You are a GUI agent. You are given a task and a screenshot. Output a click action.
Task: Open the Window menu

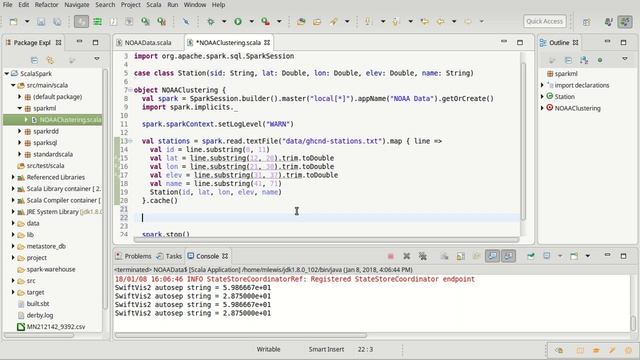(195, 5)
